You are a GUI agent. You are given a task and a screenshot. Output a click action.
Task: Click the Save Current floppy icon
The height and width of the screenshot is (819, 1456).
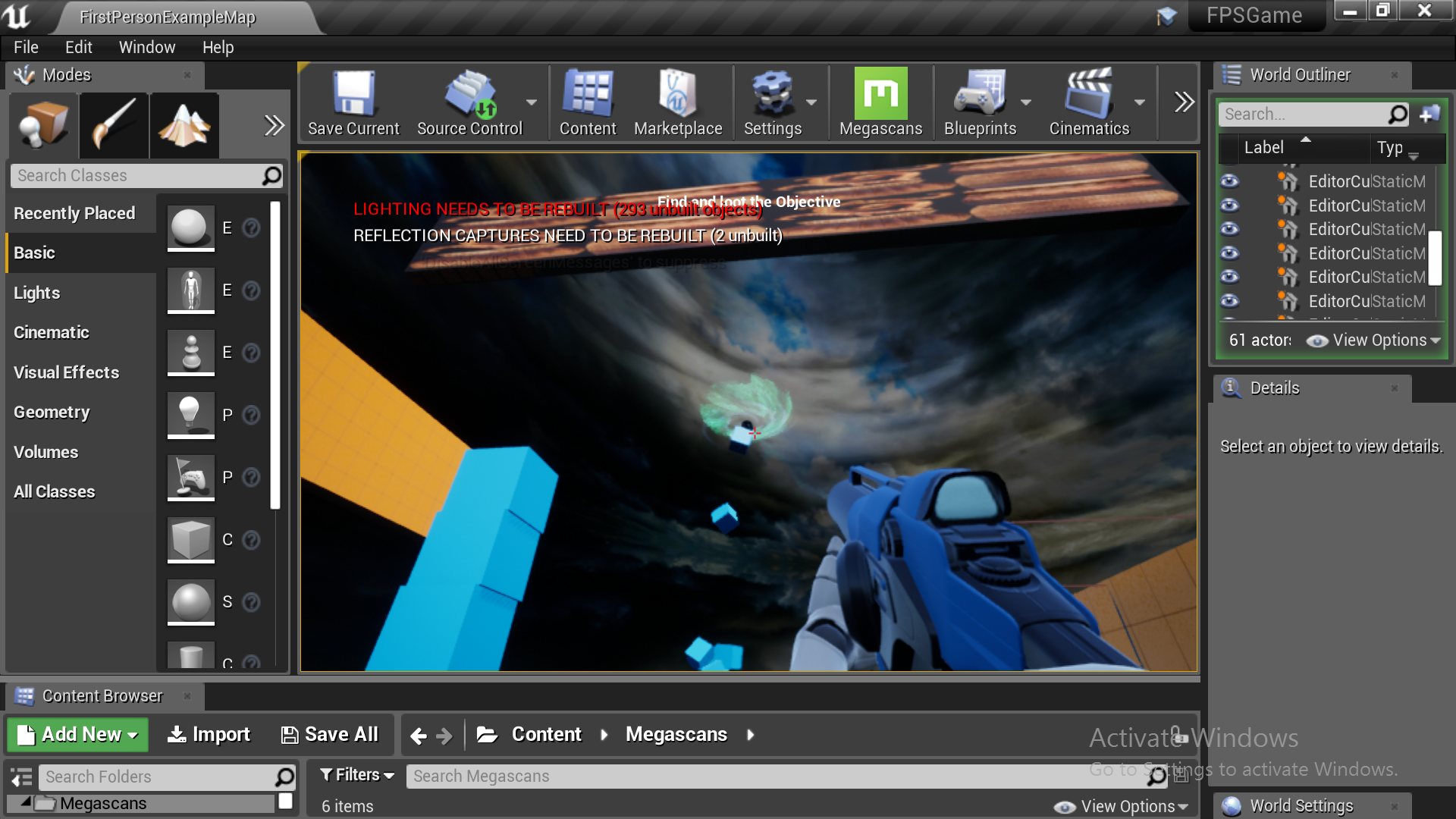(353, 93)
